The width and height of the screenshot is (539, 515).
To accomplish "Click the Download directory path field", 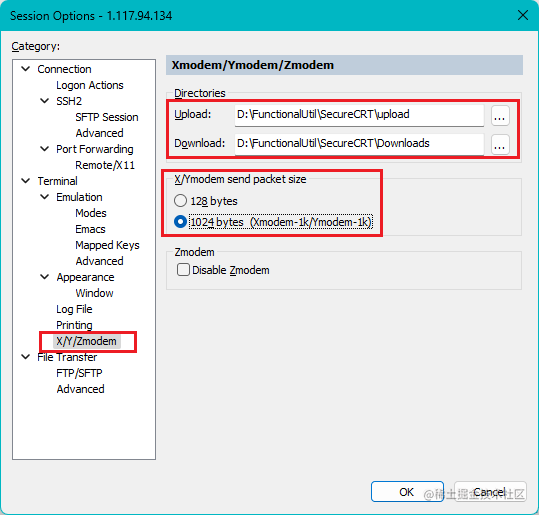I will (359, 144).
